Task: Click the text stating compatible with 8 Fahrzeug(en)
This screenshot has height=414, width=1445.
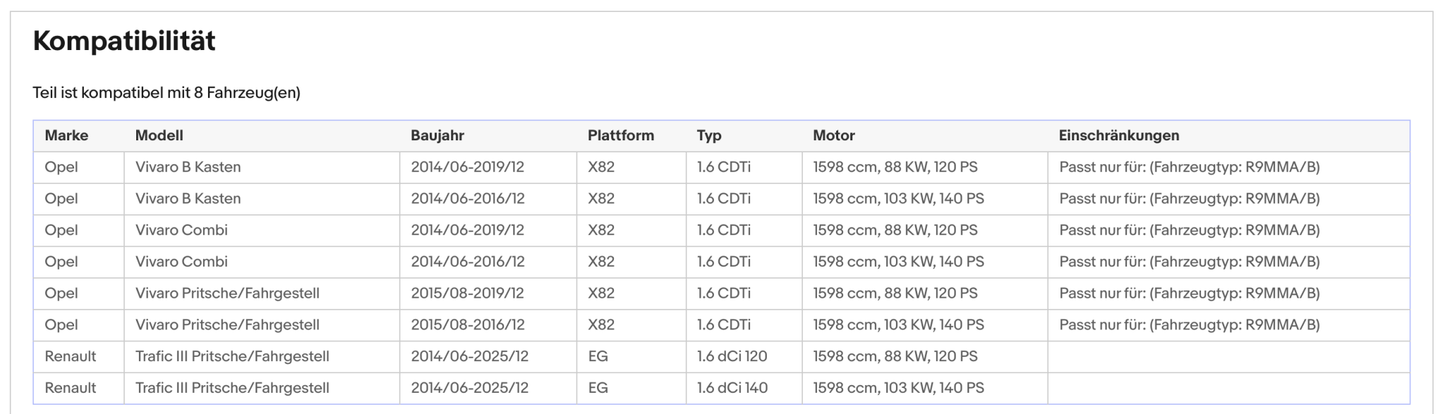Action: click(x=166, y=93)
